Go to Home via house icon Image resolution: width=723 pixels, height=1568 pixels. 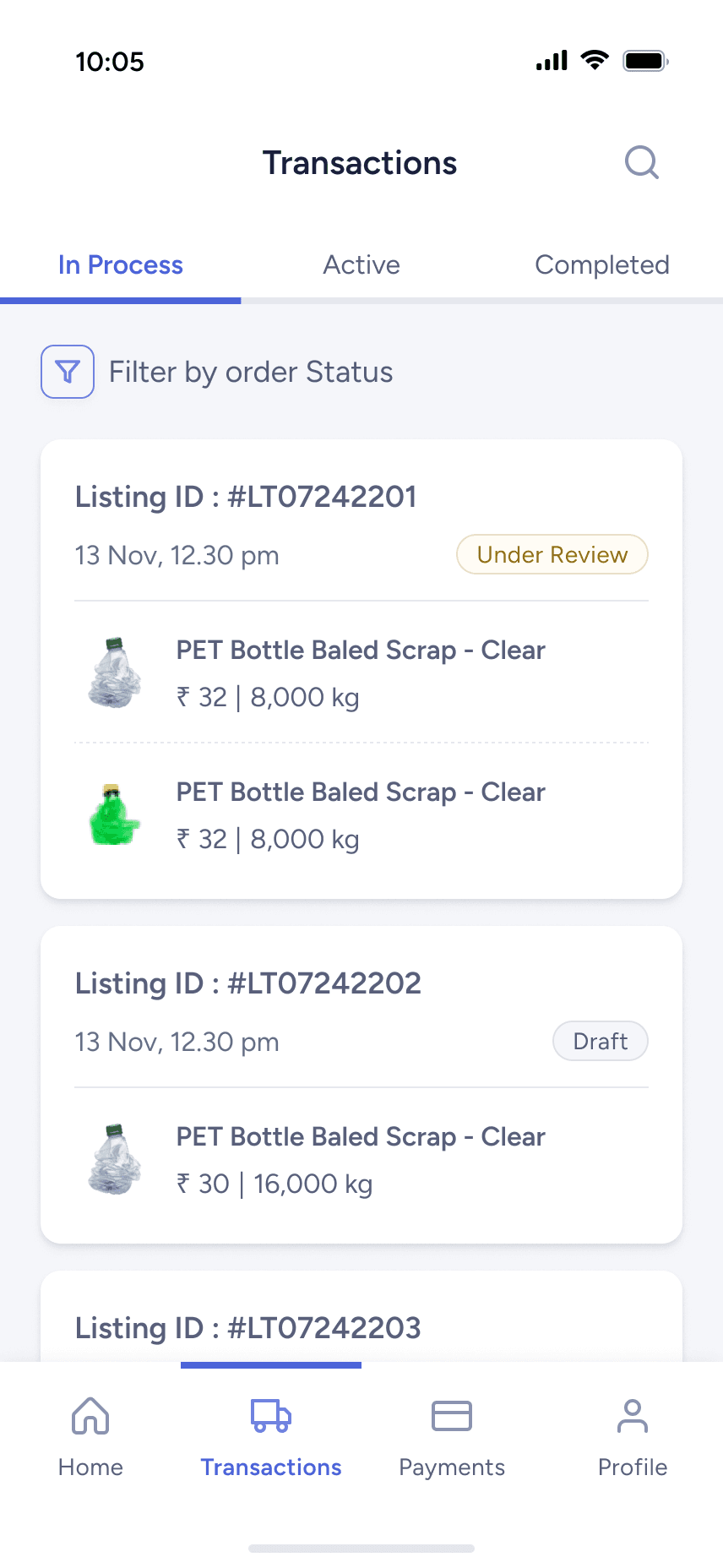click(90, 1416)
